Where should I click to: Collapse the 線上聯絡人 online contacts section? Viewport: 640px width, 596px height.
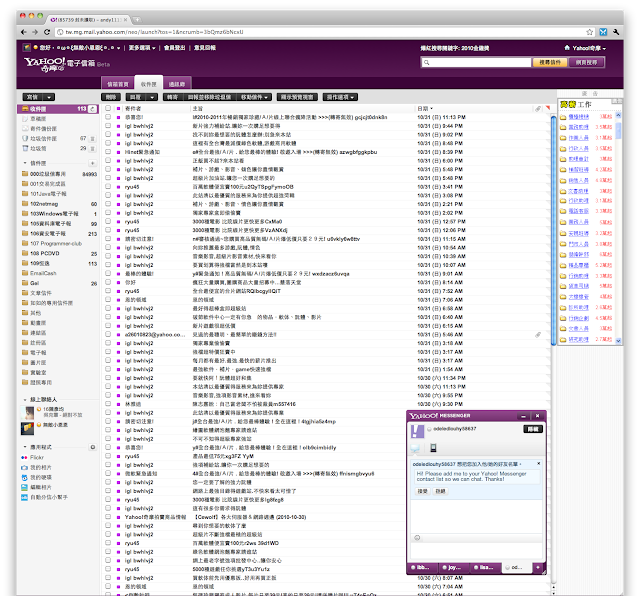(x=25, y=400)
